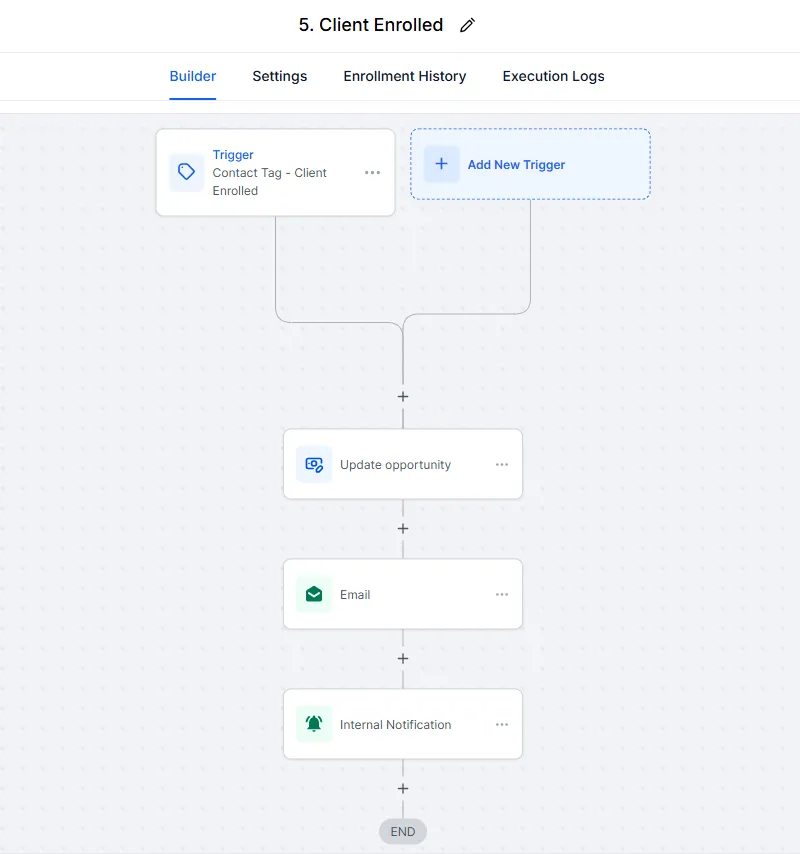Add a step before the END node
This screenshot has height=854, width=800.
coord(403,789)
